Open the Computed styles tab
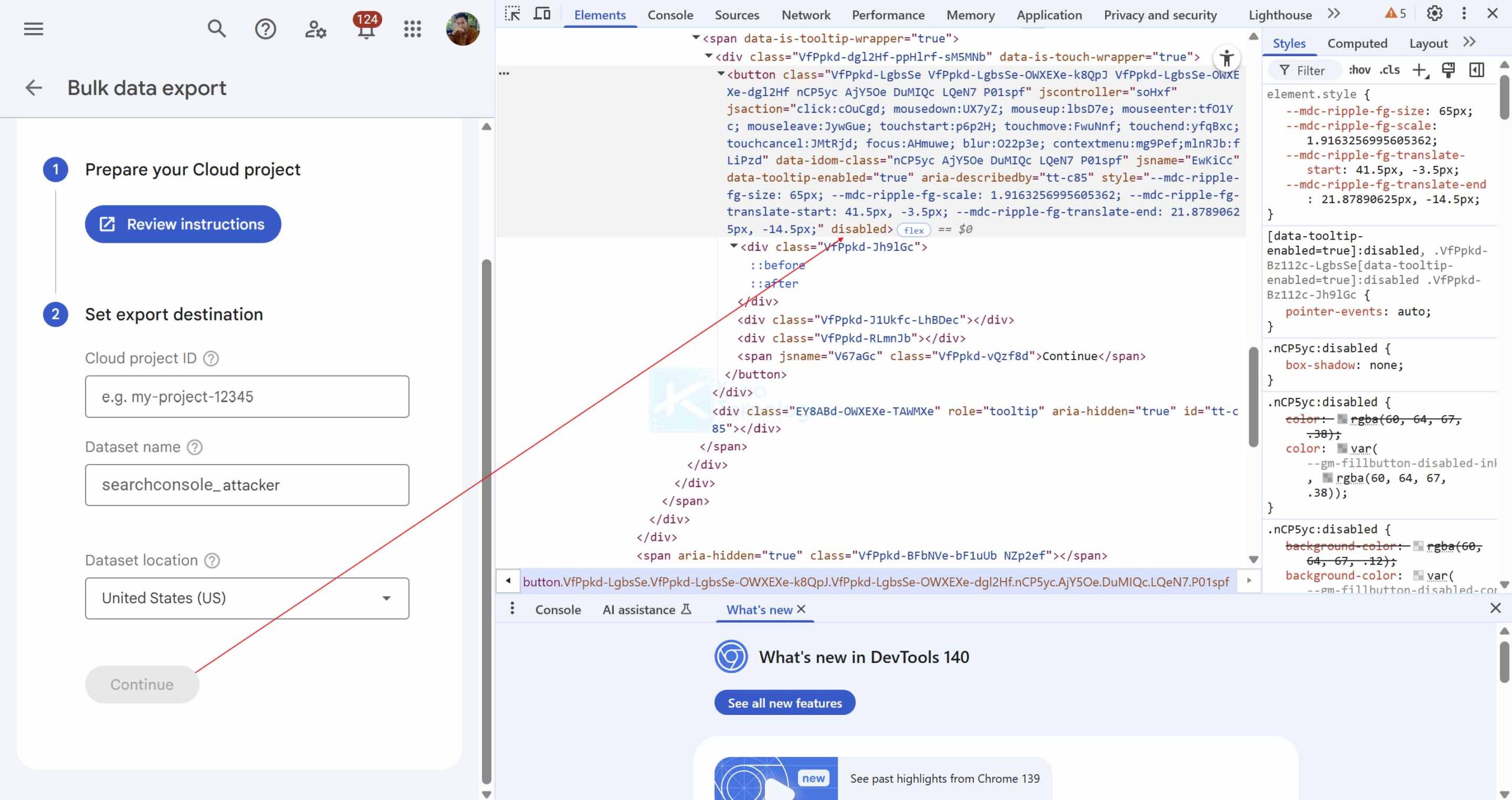The image size is (1512, 800). [1357, 43]
